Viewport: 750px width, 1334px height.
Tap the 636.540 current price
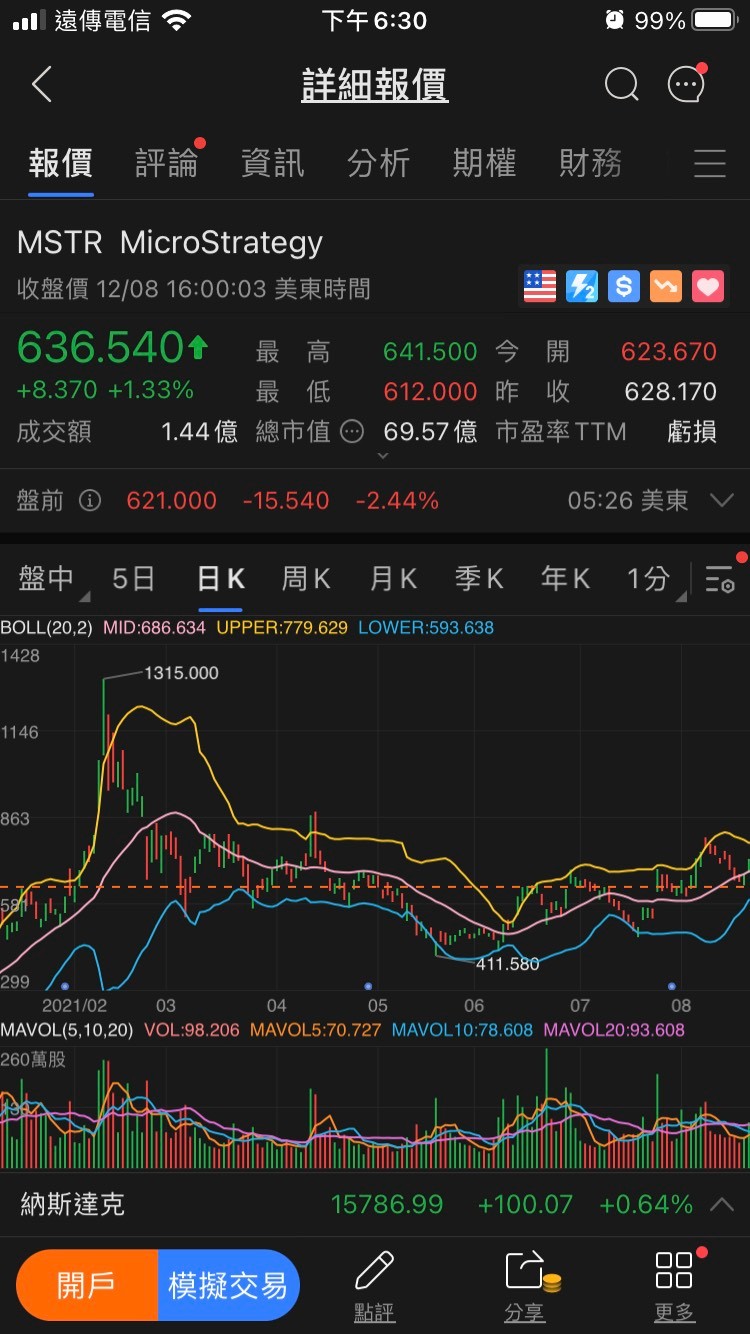coord(101,347)
